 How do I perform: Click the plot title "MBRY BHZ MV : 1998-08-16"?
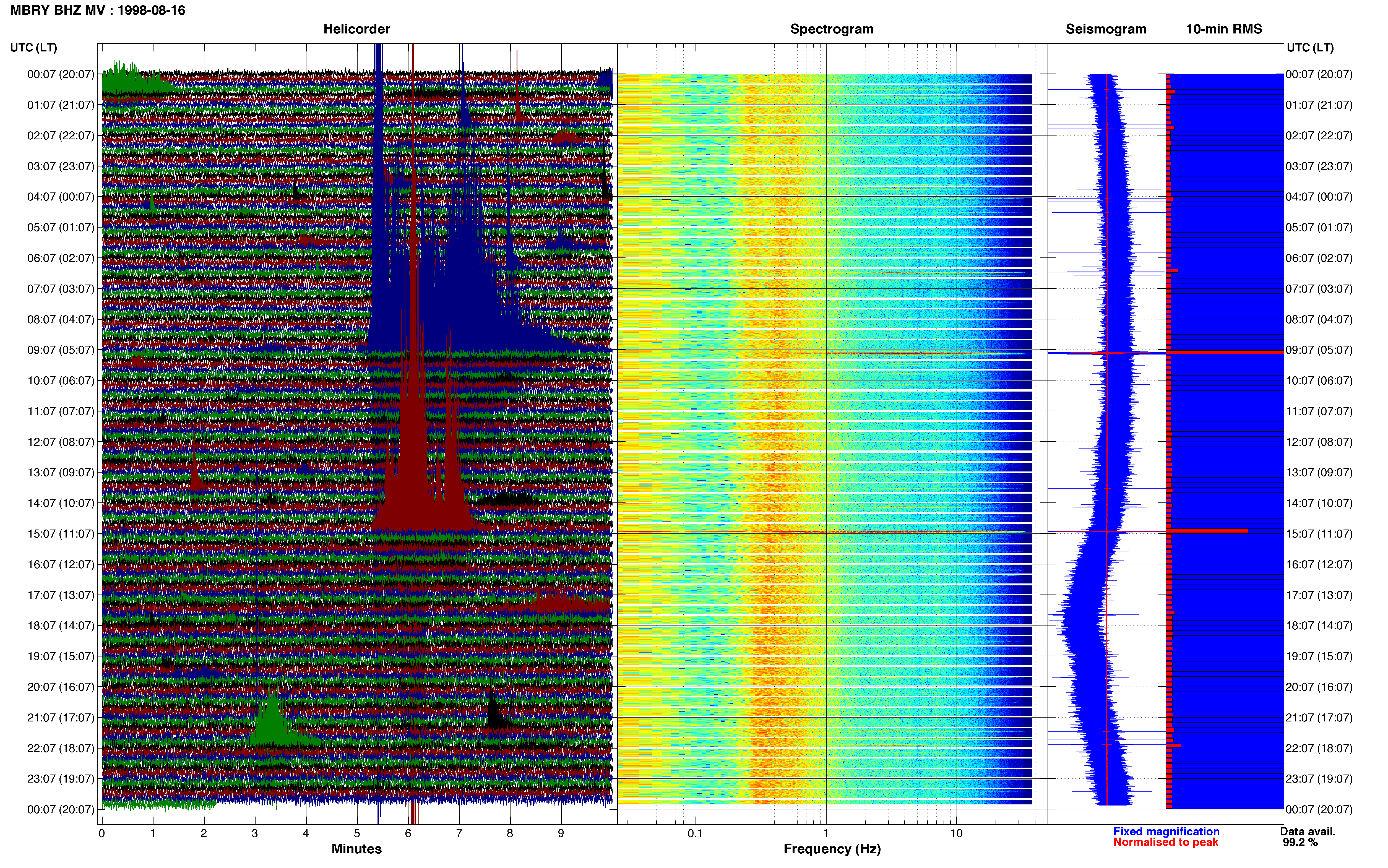(x=98, y=10)
